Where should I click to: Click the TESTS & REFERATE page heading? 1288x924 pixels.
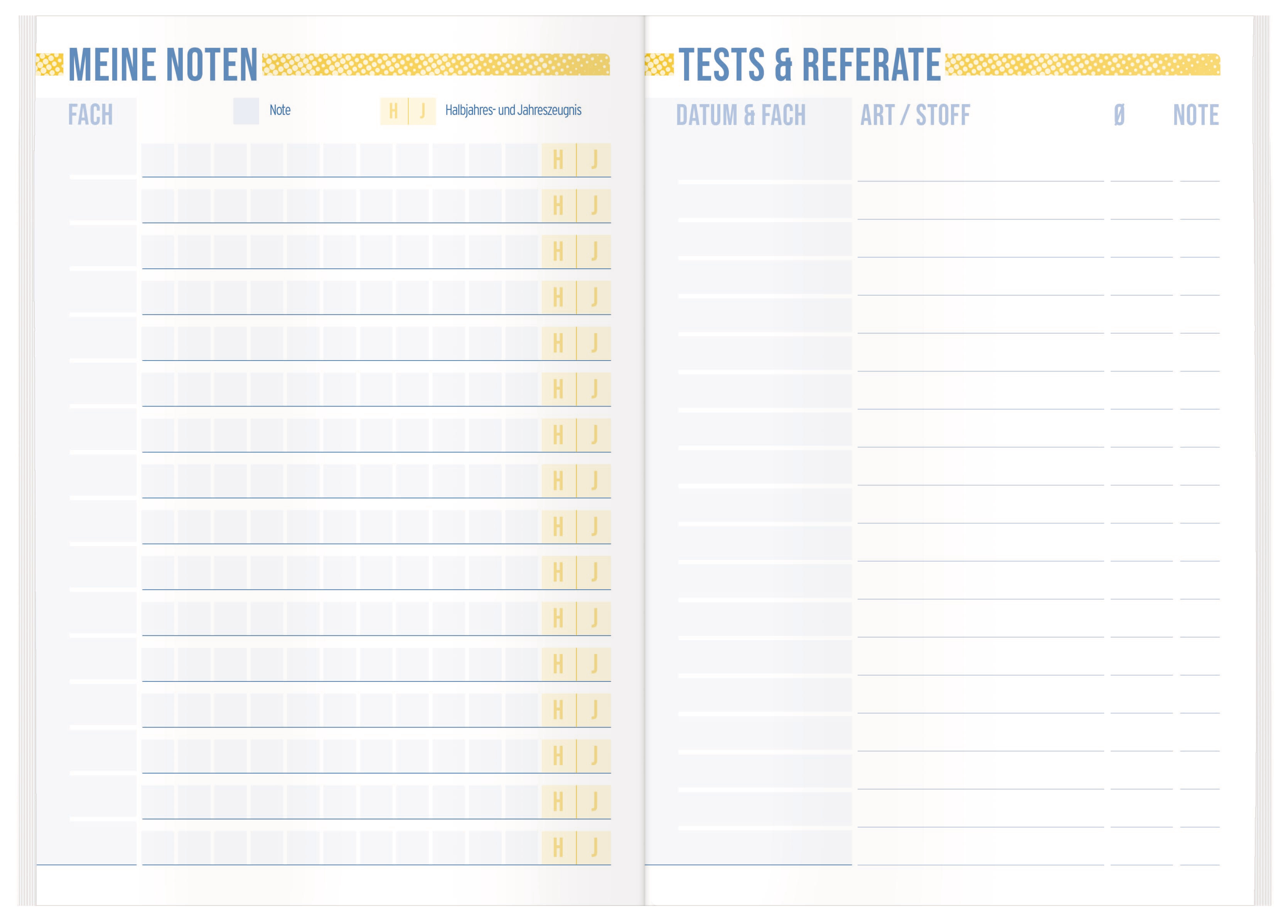click(809, 65)
